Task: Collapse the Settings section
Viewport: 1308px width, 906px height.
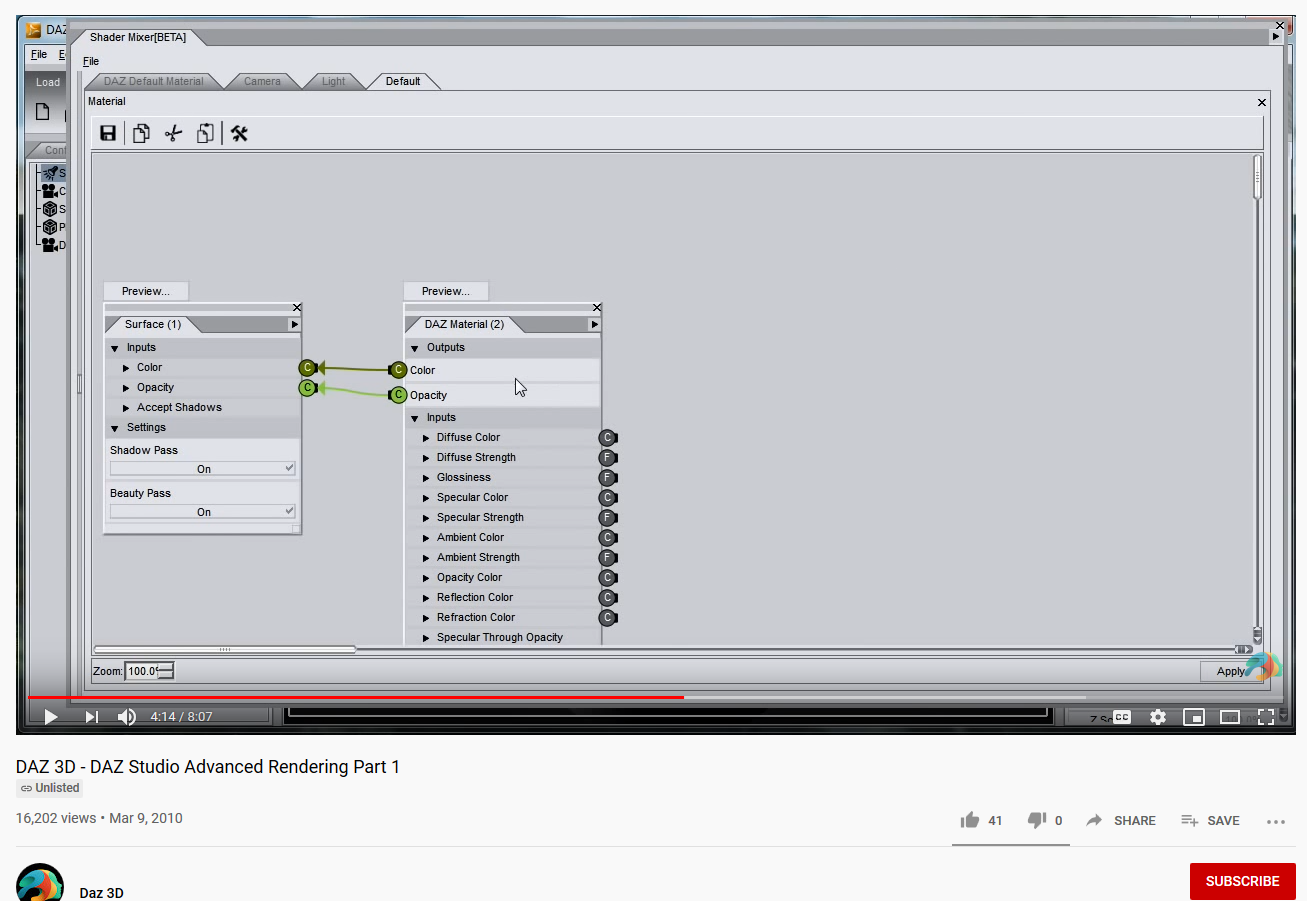Action: [x=114, y=428]
